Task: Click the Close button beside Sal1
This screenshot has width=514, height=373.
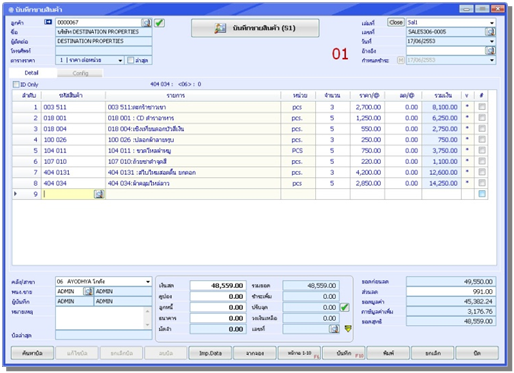Action: (396, 22)
